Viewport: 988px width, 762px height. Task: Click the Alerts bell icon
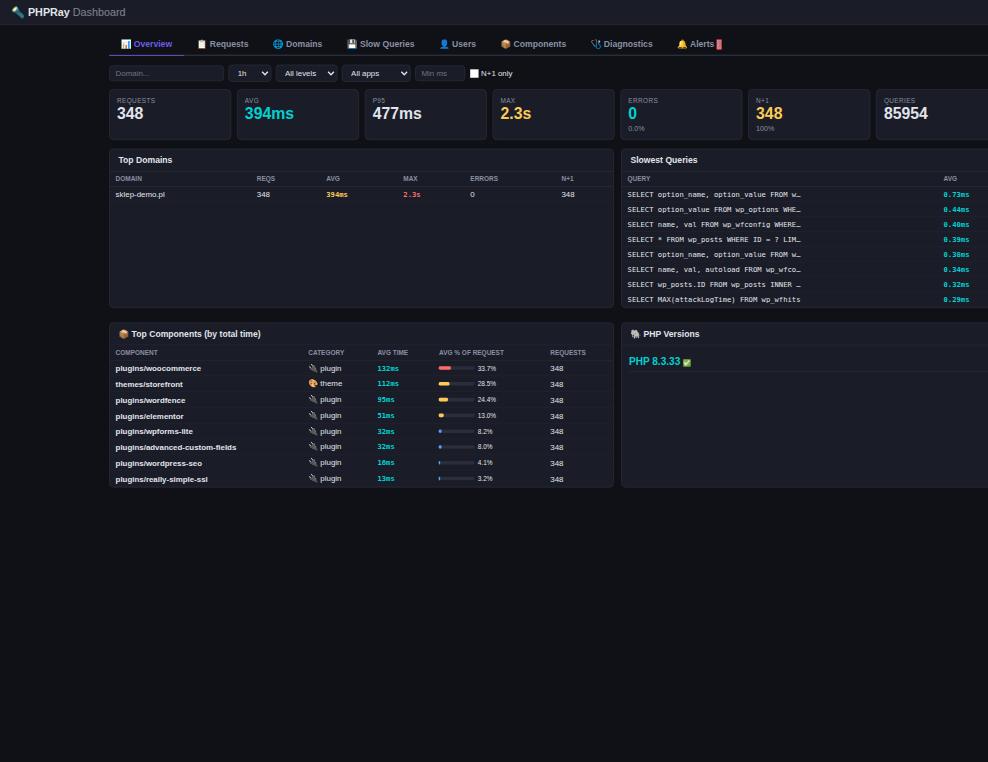tap(682, 44)
